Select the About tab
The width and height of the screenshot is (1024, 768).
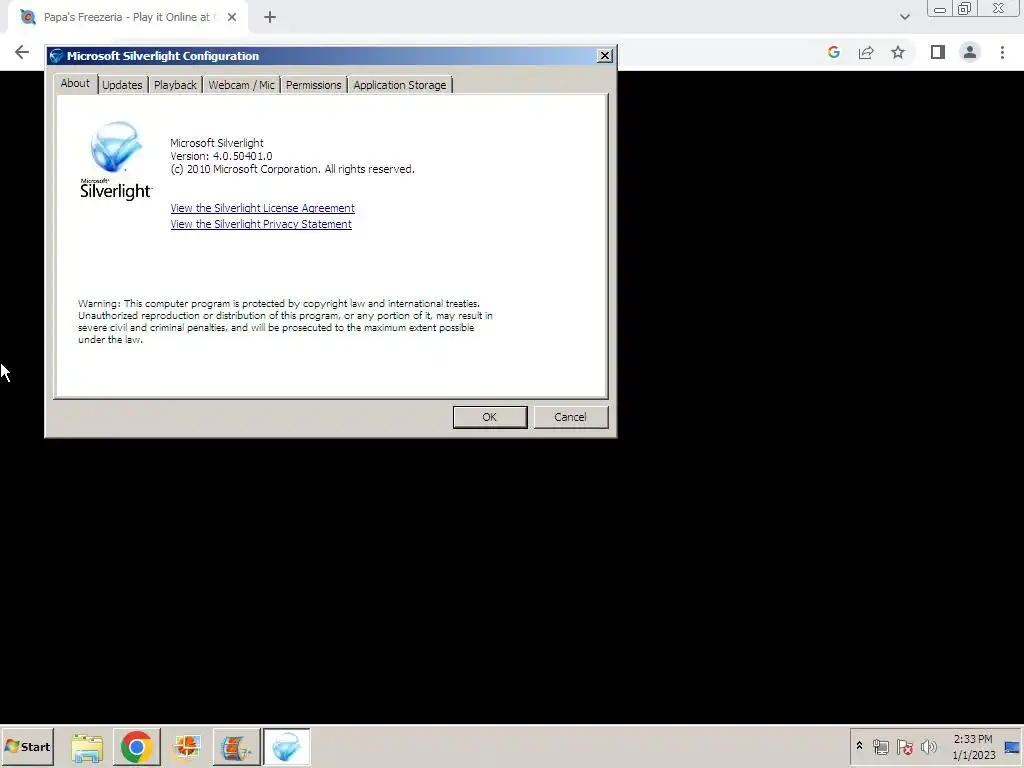pyautogui.click(x=75, y=84)
